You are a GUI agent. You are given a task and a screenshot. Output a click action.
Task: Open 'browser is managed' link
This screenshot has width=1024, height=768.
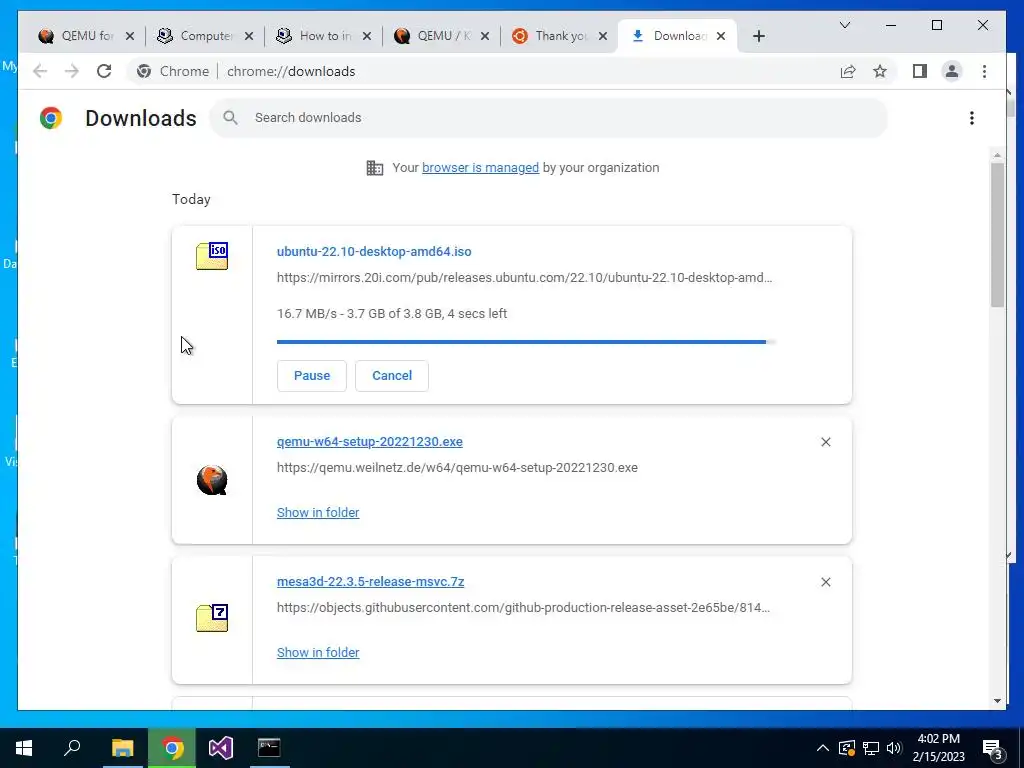coord(480,168)
